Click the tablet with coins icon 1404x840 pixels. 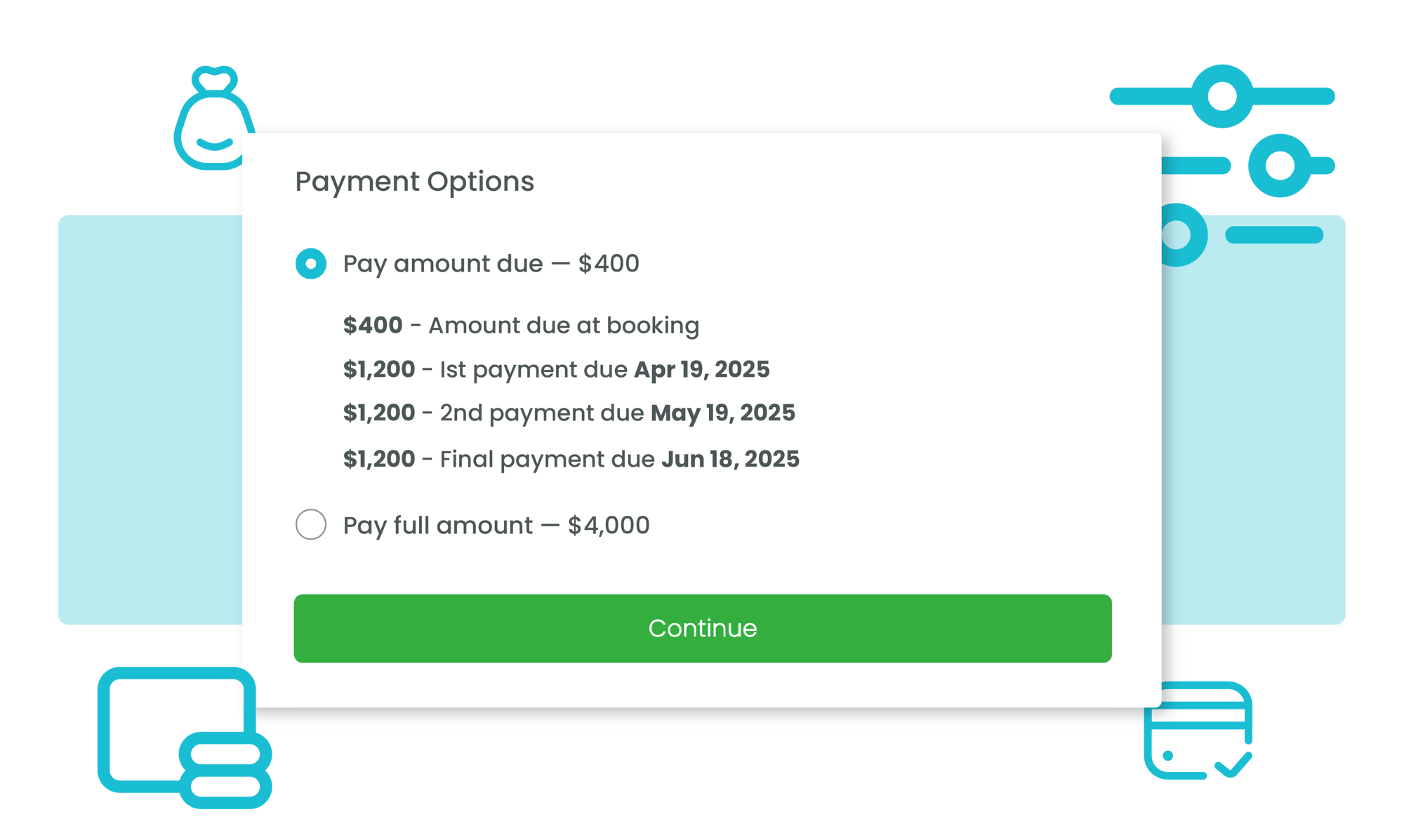[x=184, y=737]
